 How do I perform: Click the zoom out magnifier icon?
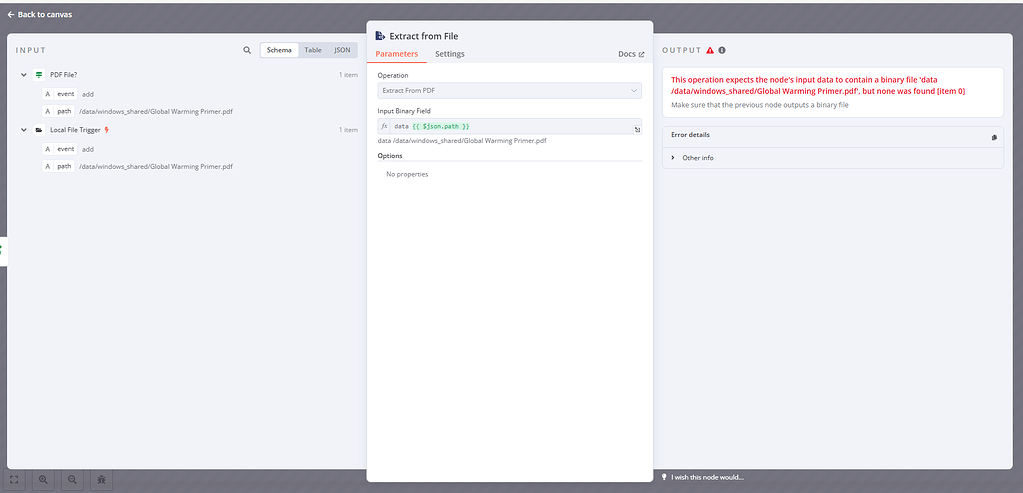[x=73, y=480]
